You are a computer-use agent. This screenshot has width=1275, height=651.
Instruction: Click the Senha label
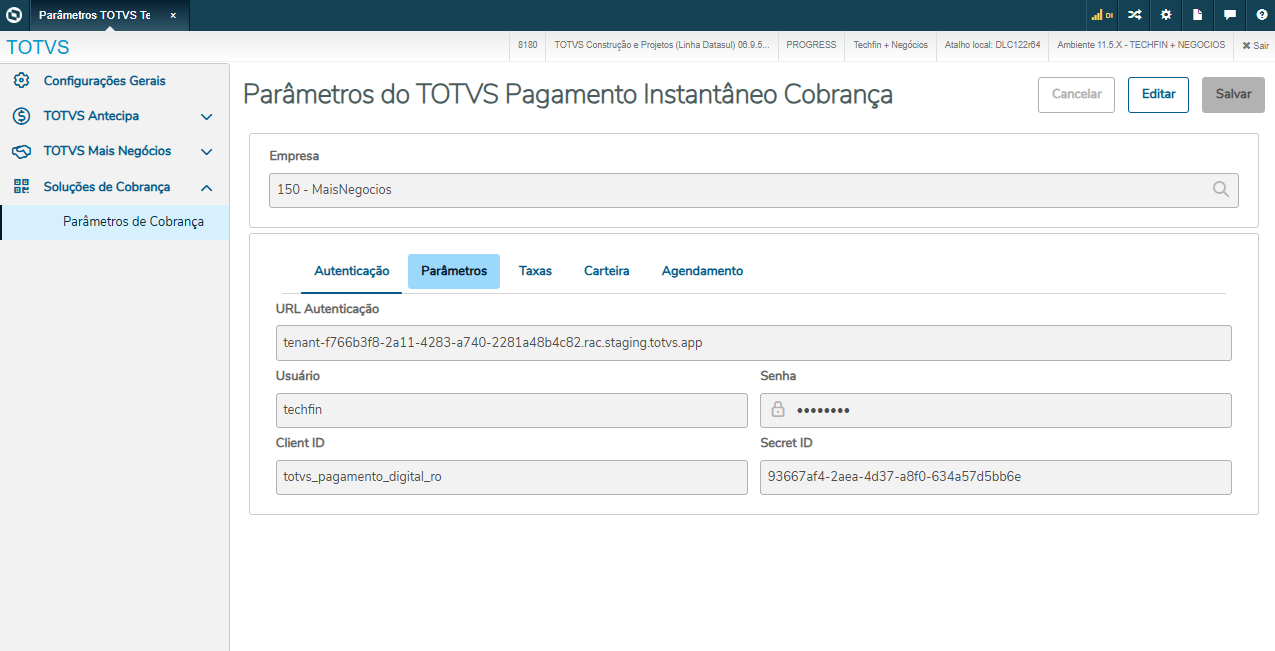click(x=778, y=376)
